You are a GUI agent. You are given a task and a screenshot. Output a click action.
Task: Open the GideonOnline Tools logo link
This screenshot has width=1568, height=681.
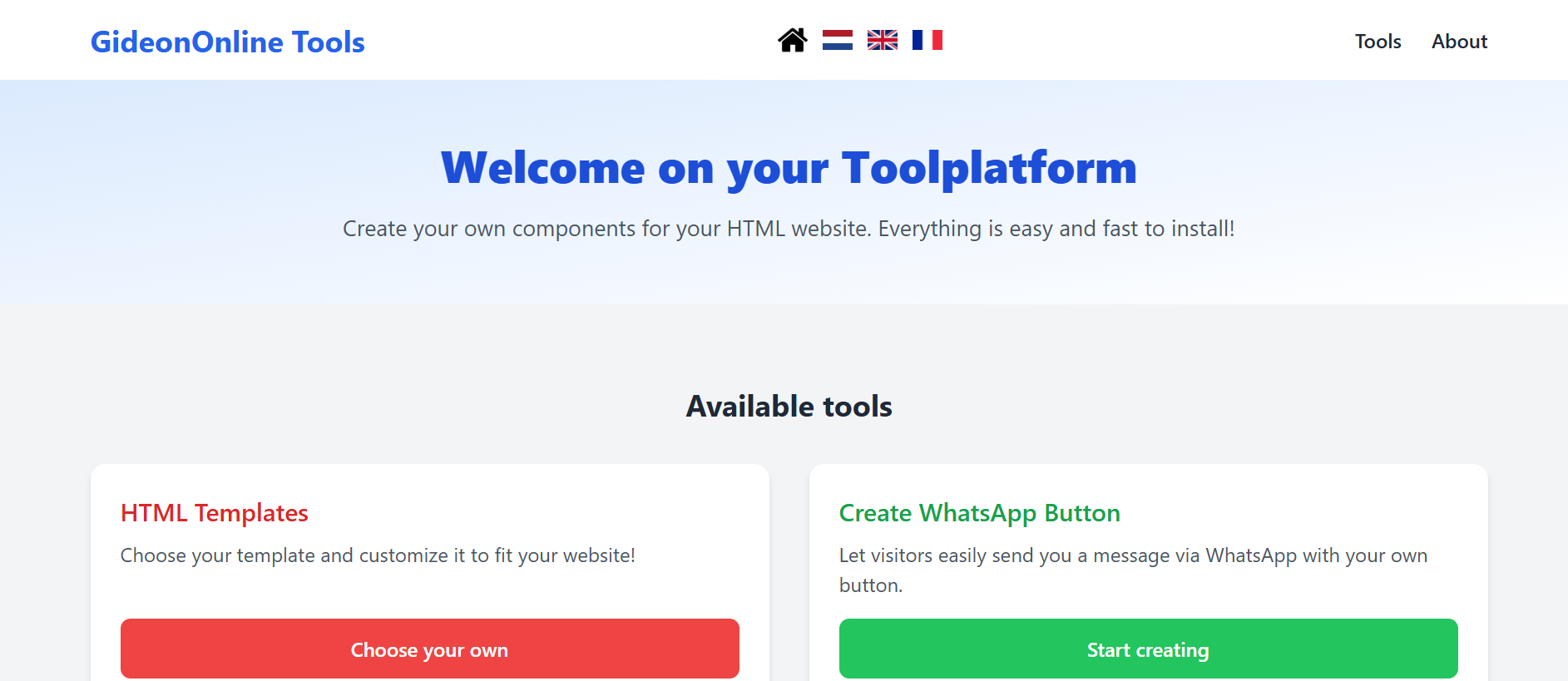(227, 42)
